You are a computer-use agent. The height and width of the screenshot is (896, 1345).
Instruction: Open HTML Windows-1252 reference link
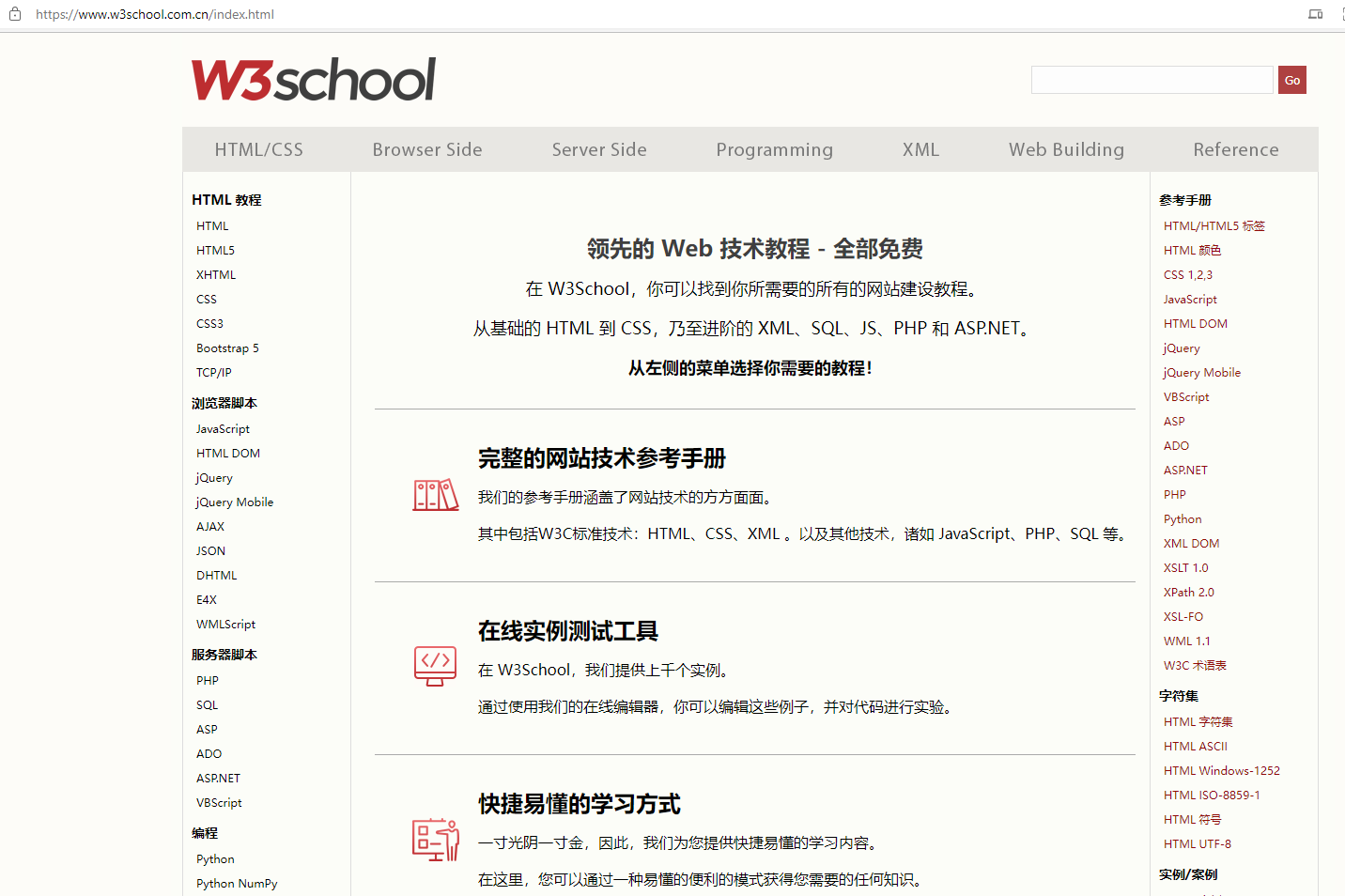[x=1222, y=770]
